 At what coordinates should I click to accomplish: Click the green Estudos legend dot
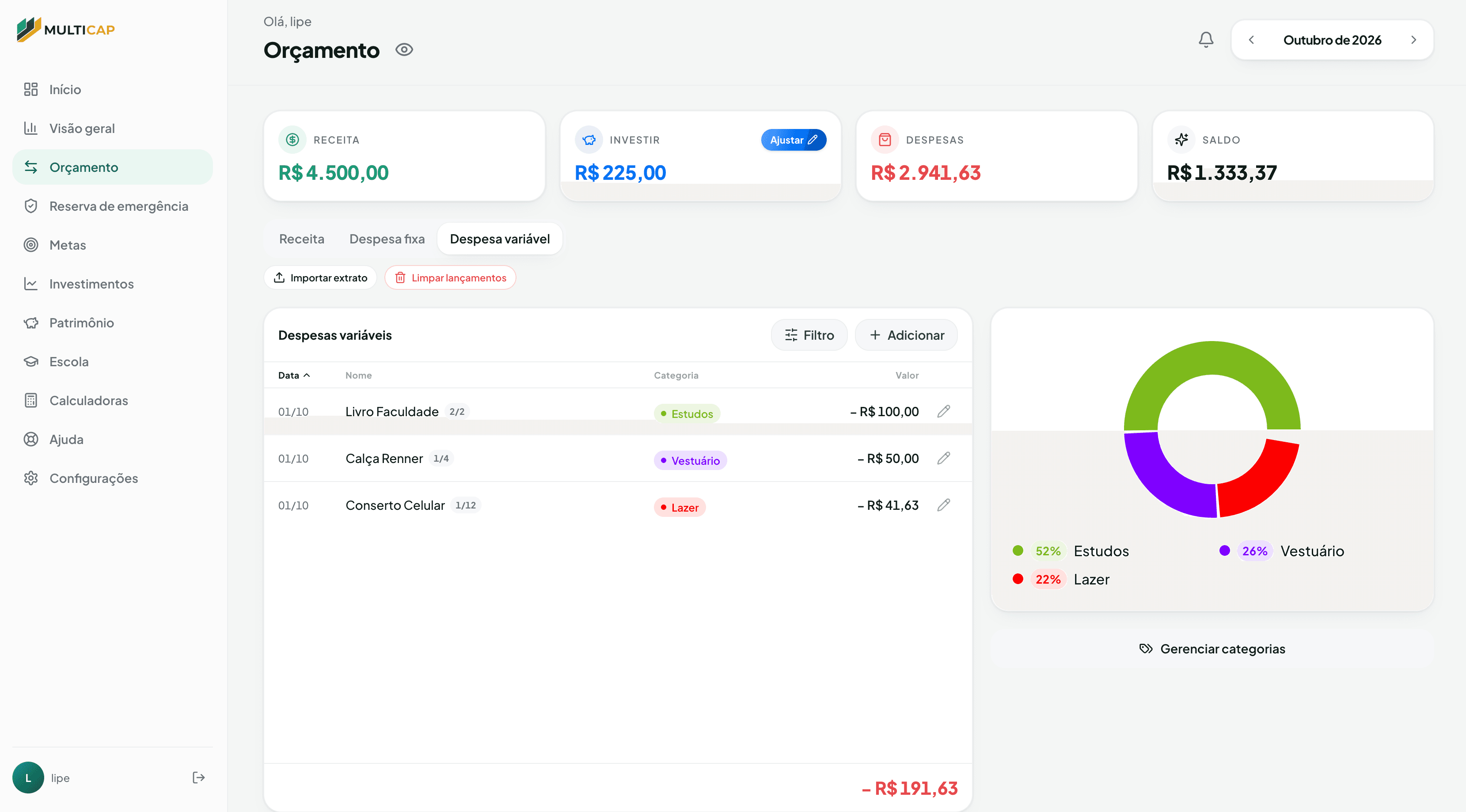[1018, 551]
